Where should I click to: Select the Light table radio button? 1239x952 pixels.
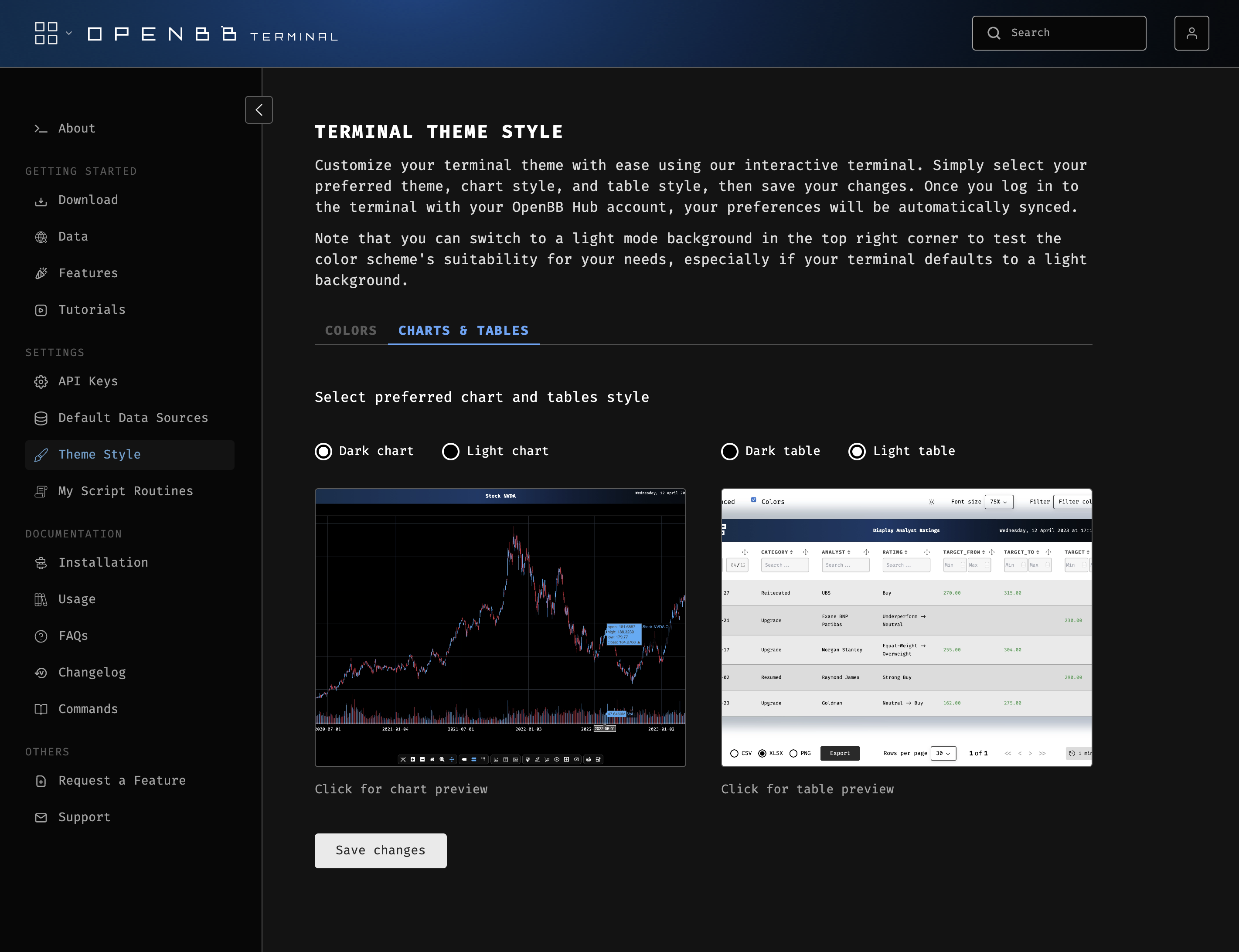[857, 452]
